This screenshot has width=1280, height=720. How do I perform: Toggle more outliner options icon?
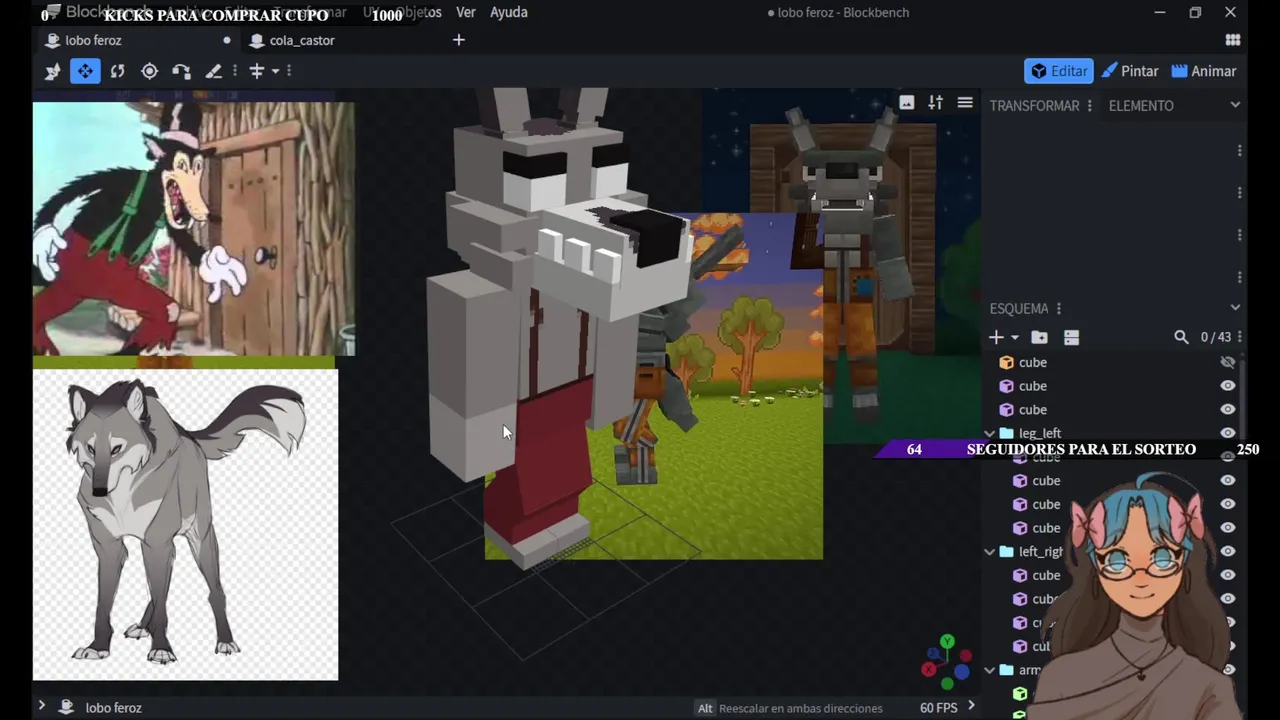coord(1071,337)
